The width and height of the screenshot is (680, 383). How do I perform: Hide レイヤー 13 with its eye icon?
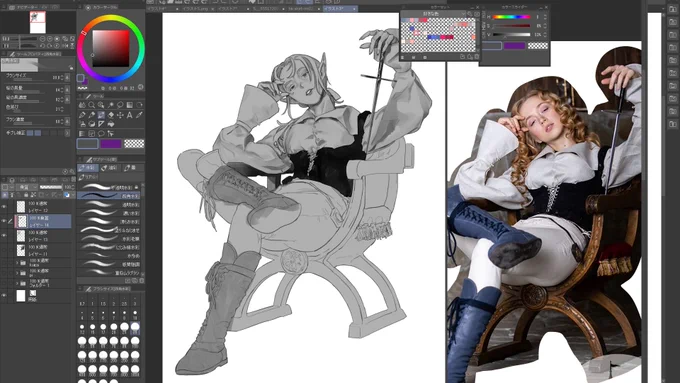click(4, 236)
